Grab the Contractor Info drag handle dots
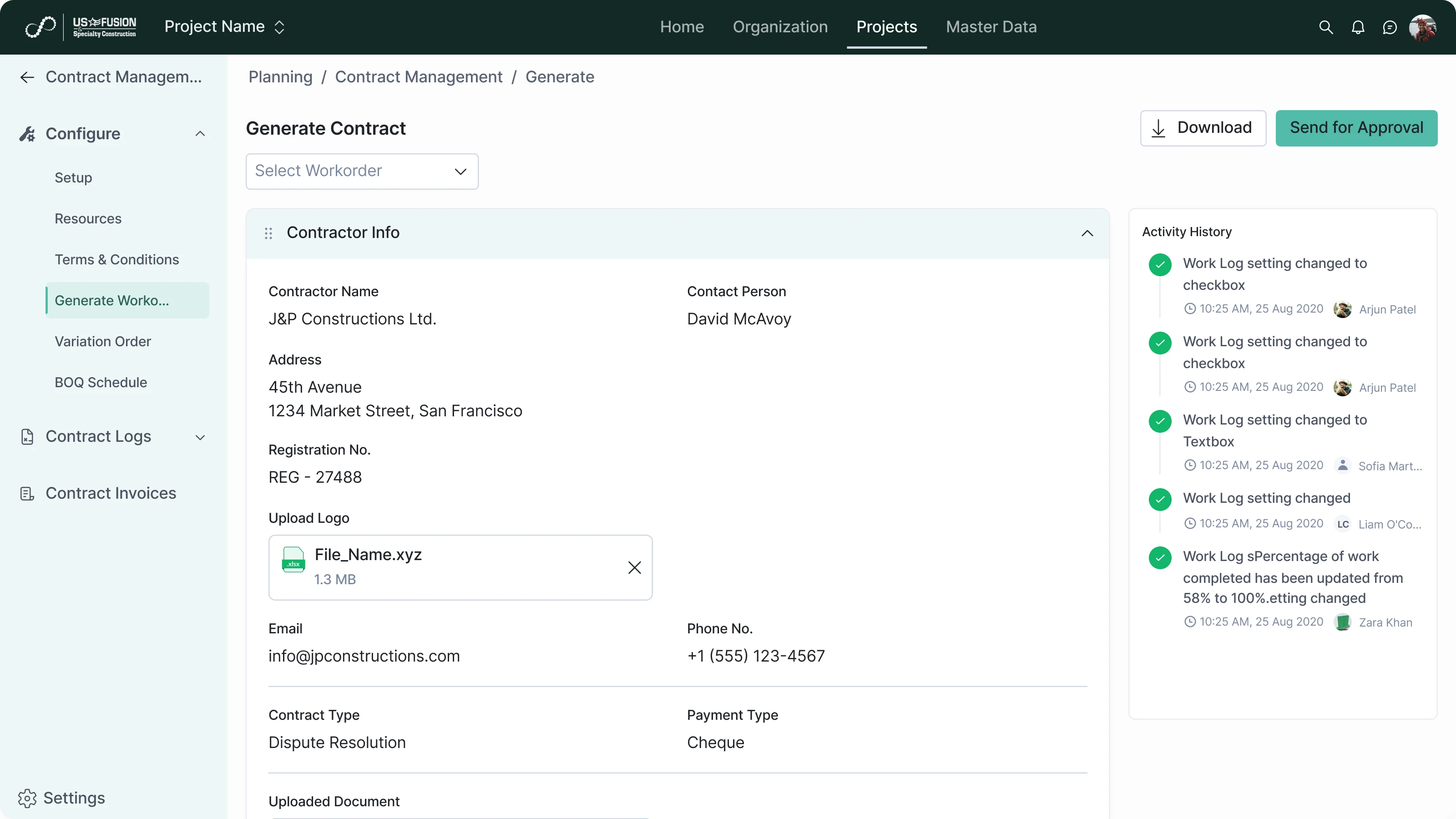The width and height of the screenshot is (1456, 819). tap(268, 233)
